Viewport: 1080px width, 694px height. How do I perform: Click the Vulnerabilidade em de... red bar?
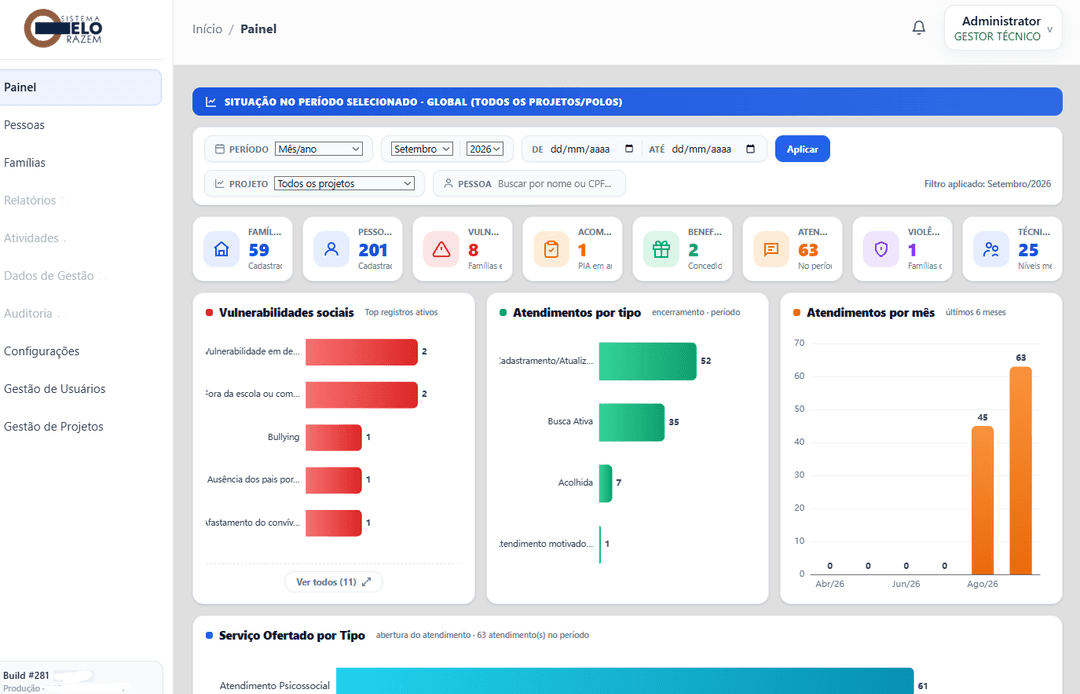[362, 352]
